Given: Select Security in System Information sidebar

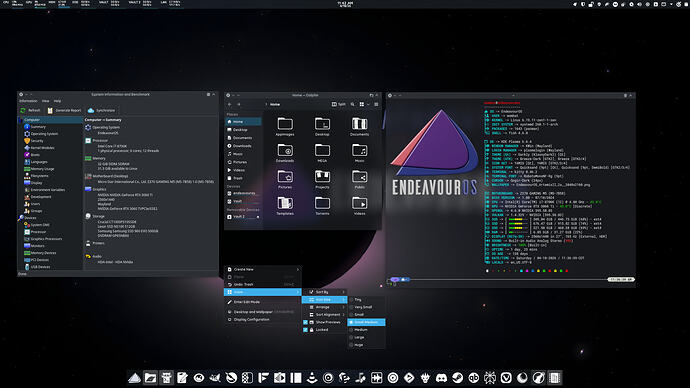Looking at the screenshot, I should [37, 141].
